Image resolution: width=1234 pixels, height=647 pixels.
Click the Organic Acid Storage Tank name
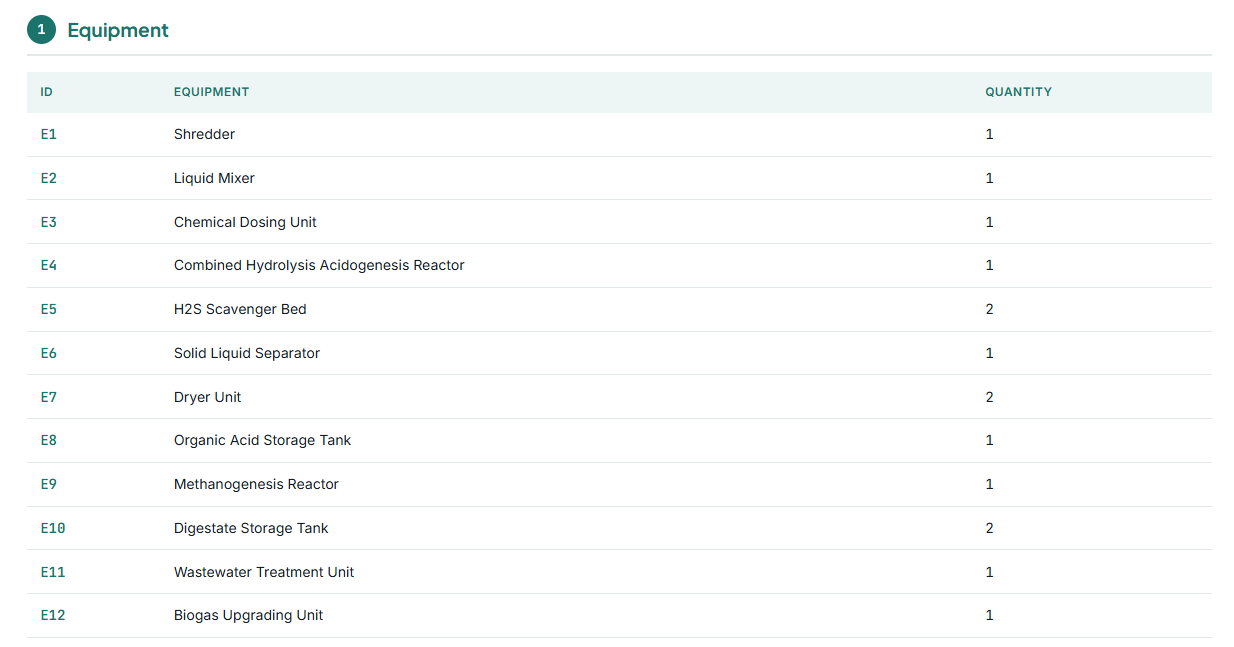click(263, 440)
